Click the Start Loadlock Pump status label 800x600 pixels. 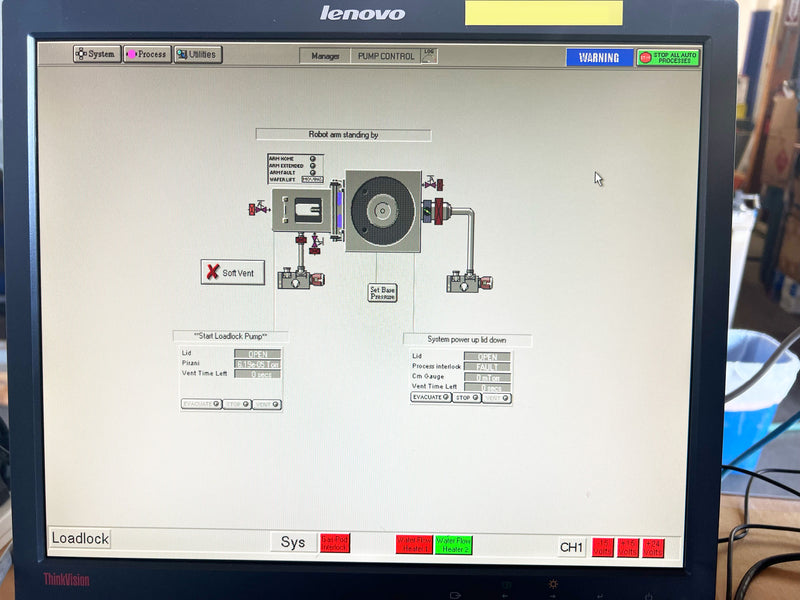coord(231,336)
